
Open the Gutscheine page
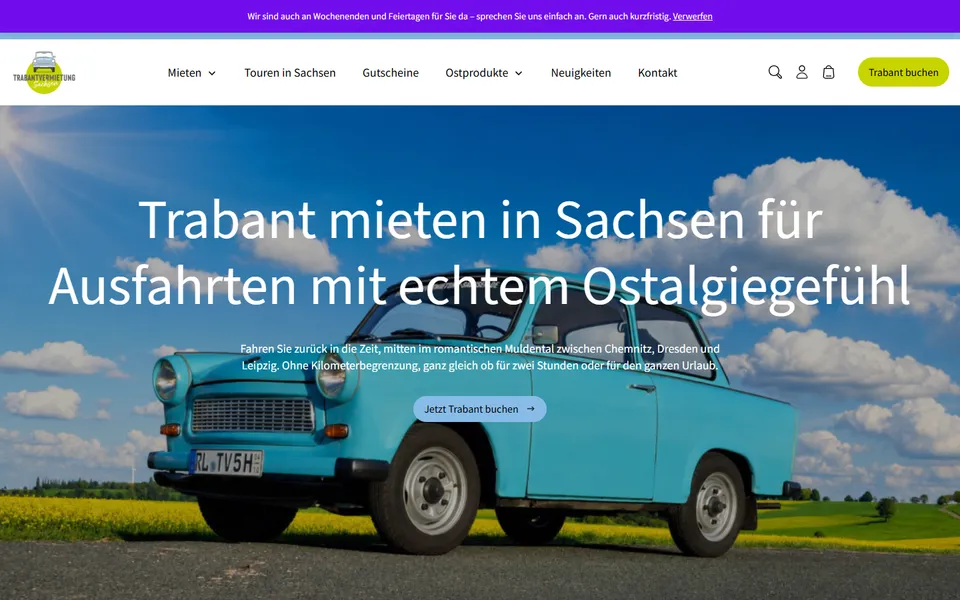391,73
